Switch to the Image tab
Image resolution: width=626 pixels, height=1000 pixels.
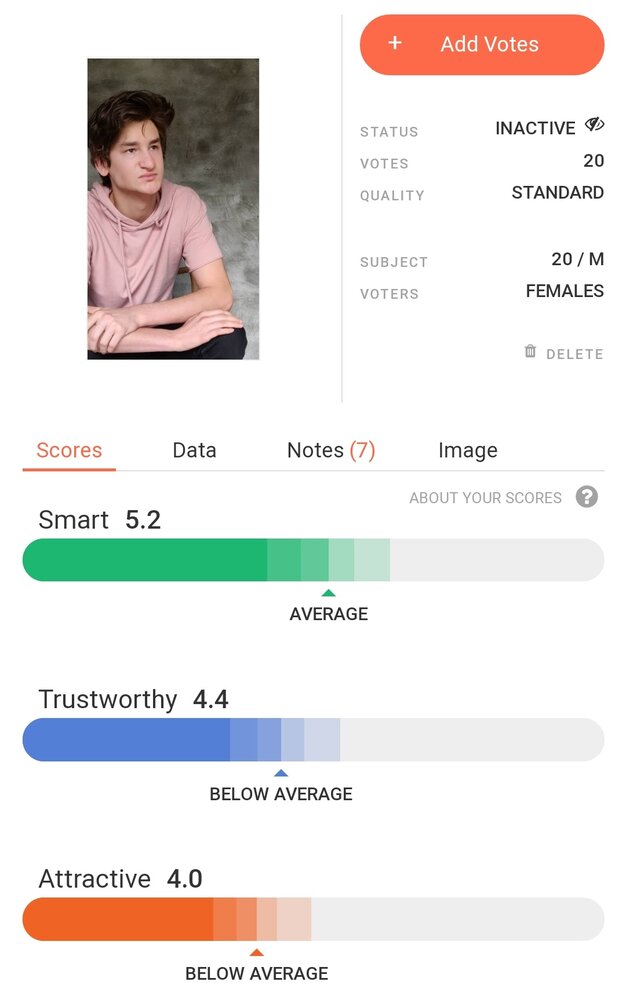[467, 450]
